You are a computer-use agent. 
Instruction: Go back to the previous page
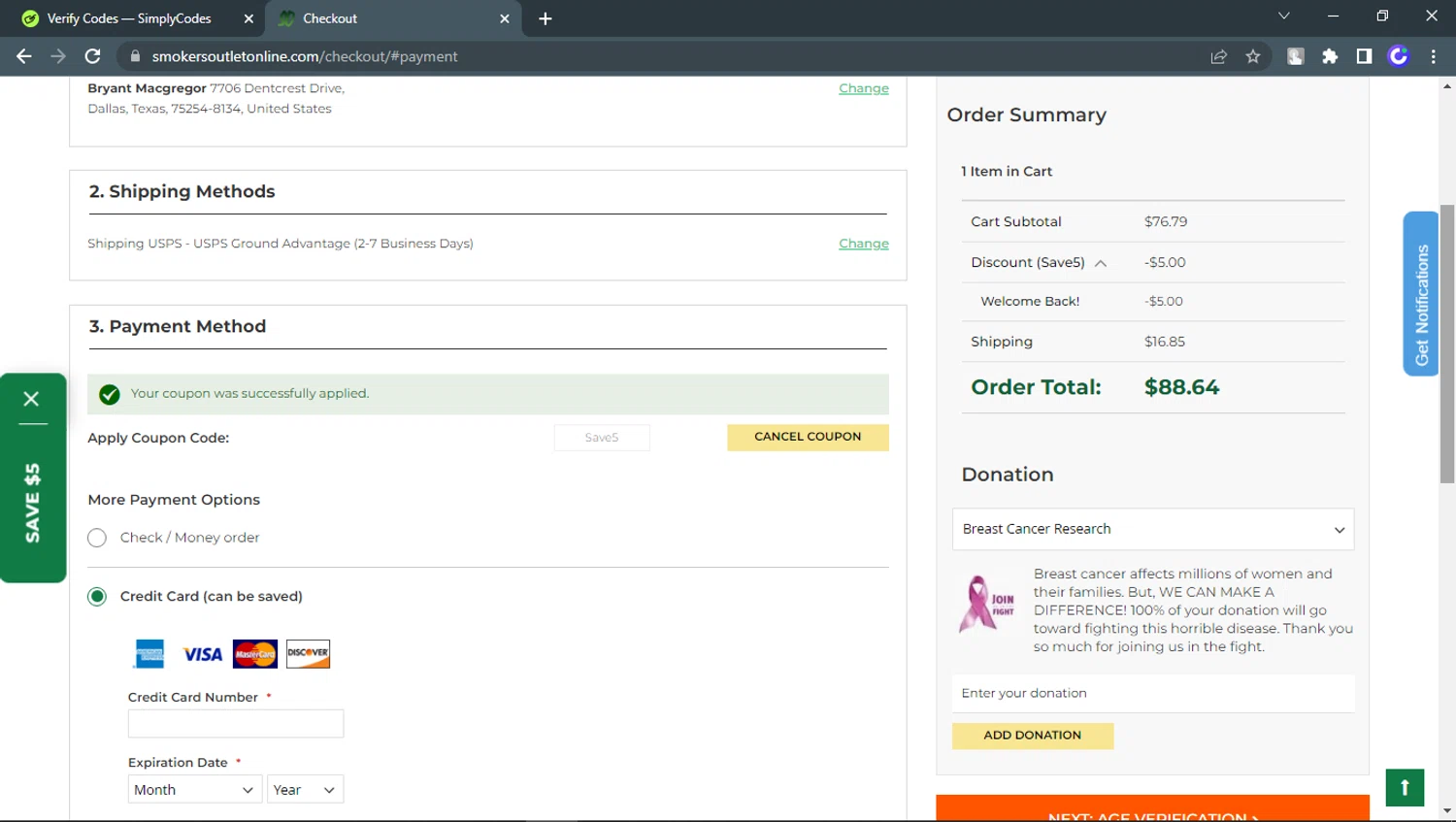coord(24,56)
